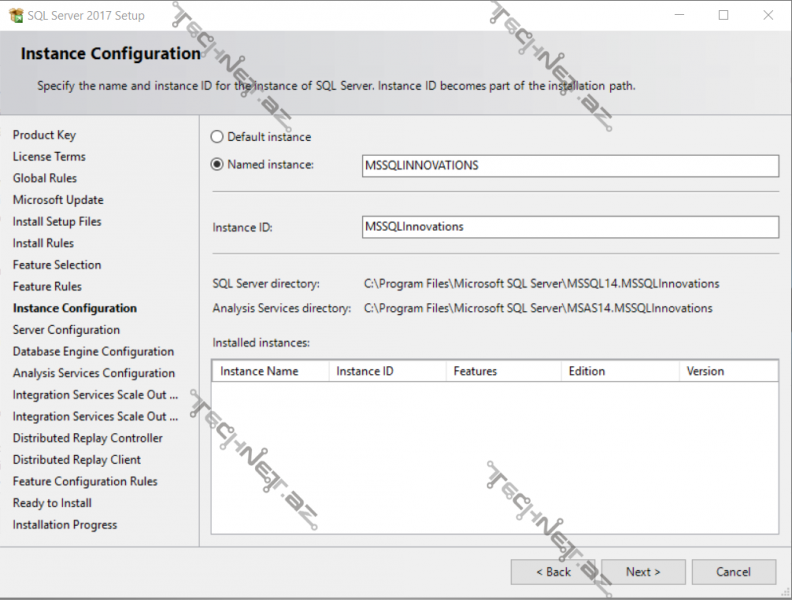Click the SQL Server Setup title bar icon
This screenshot has height=600, width=792.
coord(14,15)
